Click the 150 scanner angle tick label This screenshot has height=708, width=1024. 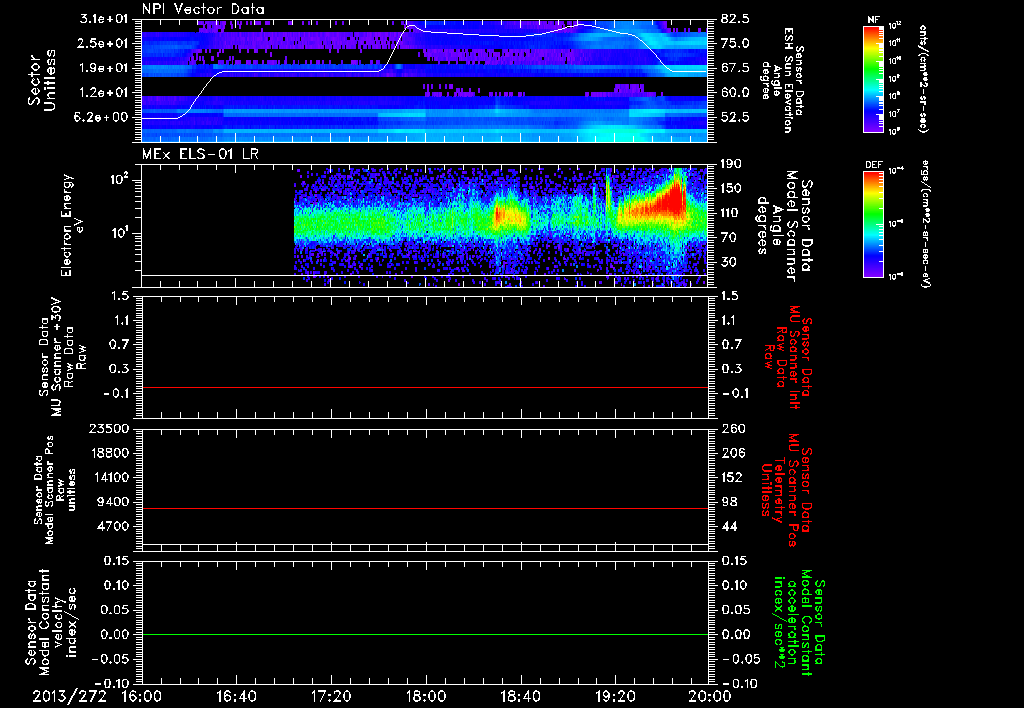[732, 189]
